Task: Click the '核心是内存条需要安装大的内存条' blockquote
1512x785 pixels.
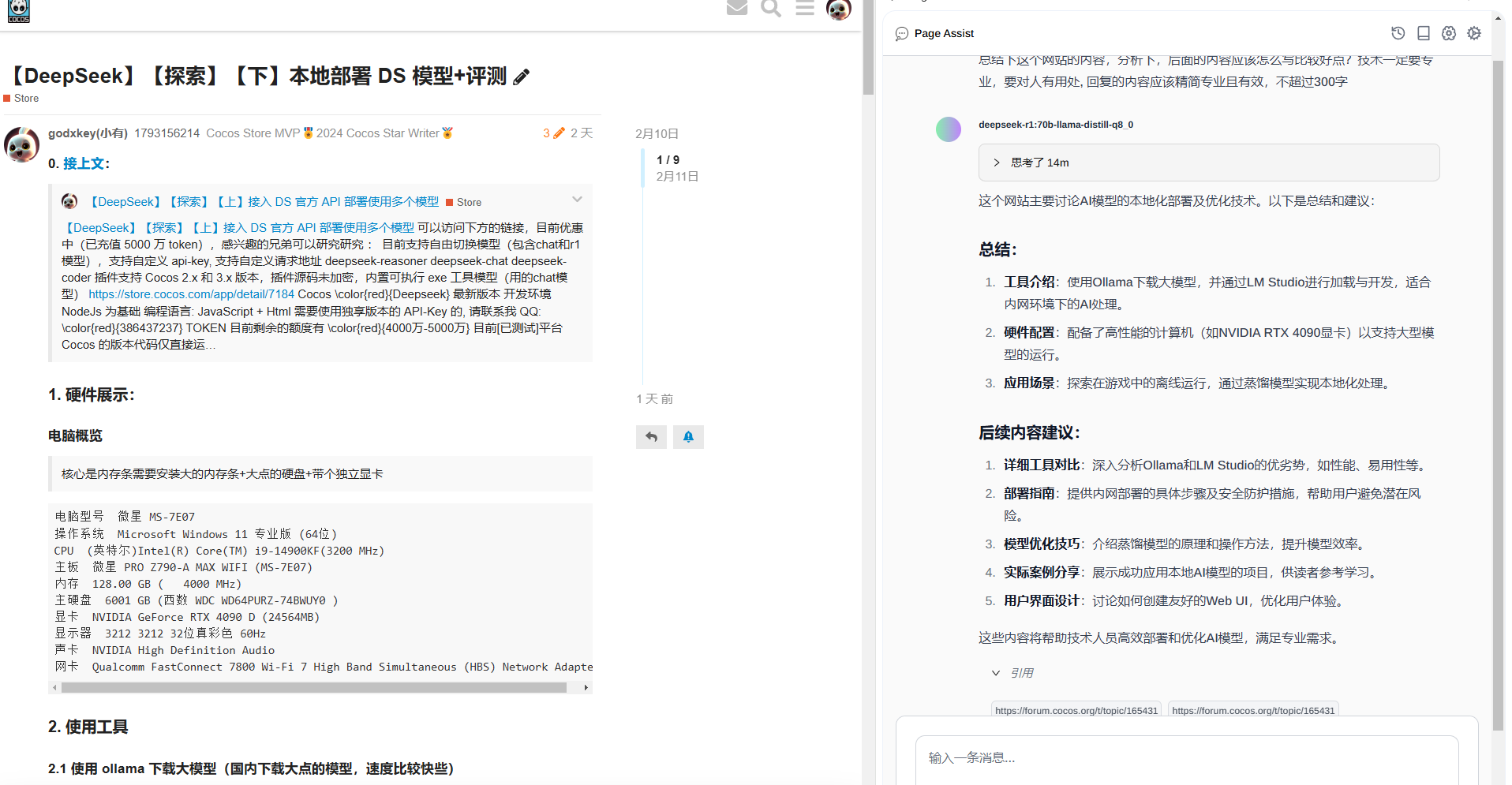Action: (x=320, y=474)
